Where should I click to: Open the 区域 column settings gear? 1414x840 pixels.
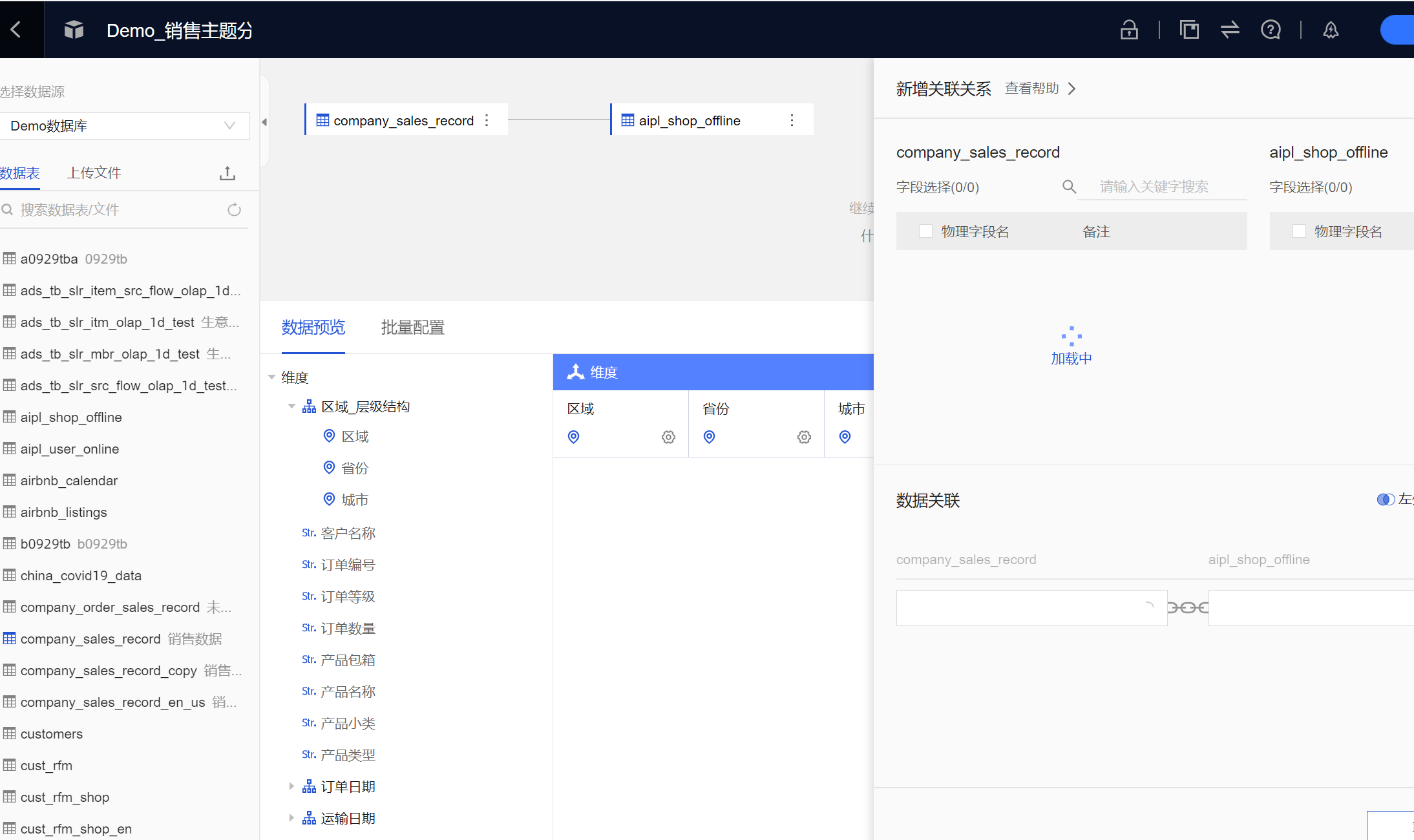pos(668,437)
